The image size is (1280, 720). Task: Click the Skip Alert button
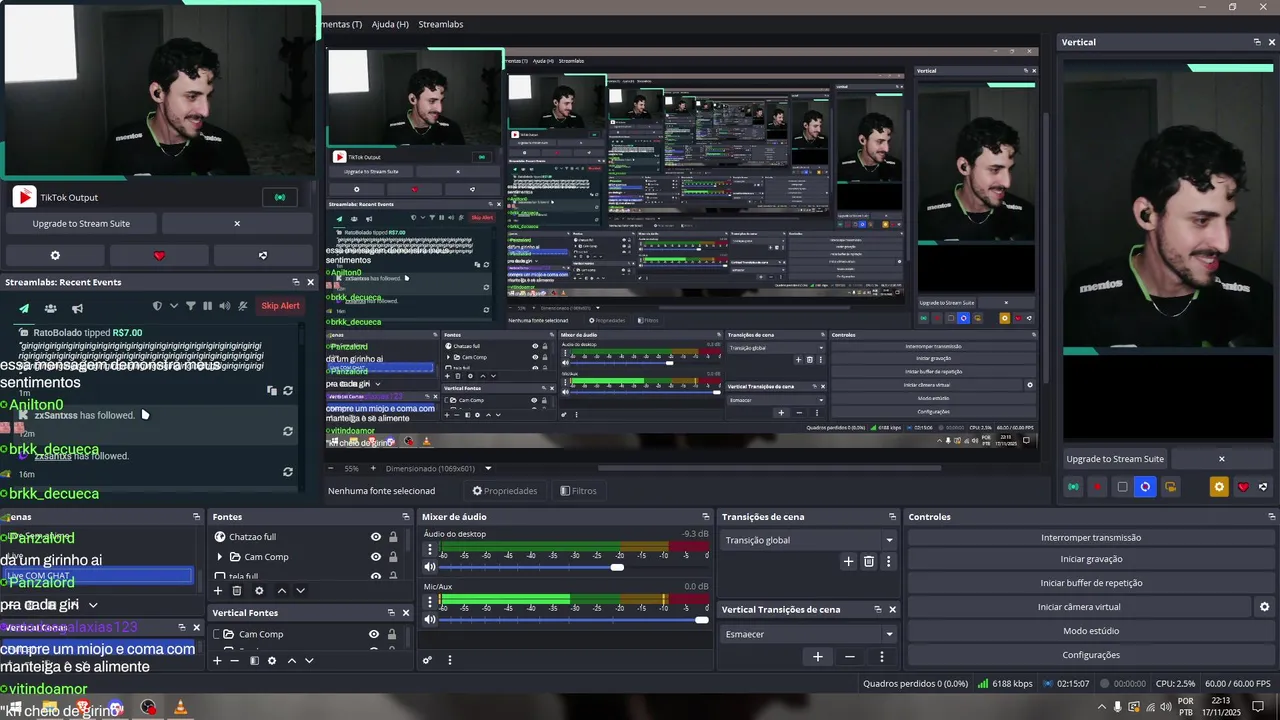pyautogui.click(x=280, y=306)
